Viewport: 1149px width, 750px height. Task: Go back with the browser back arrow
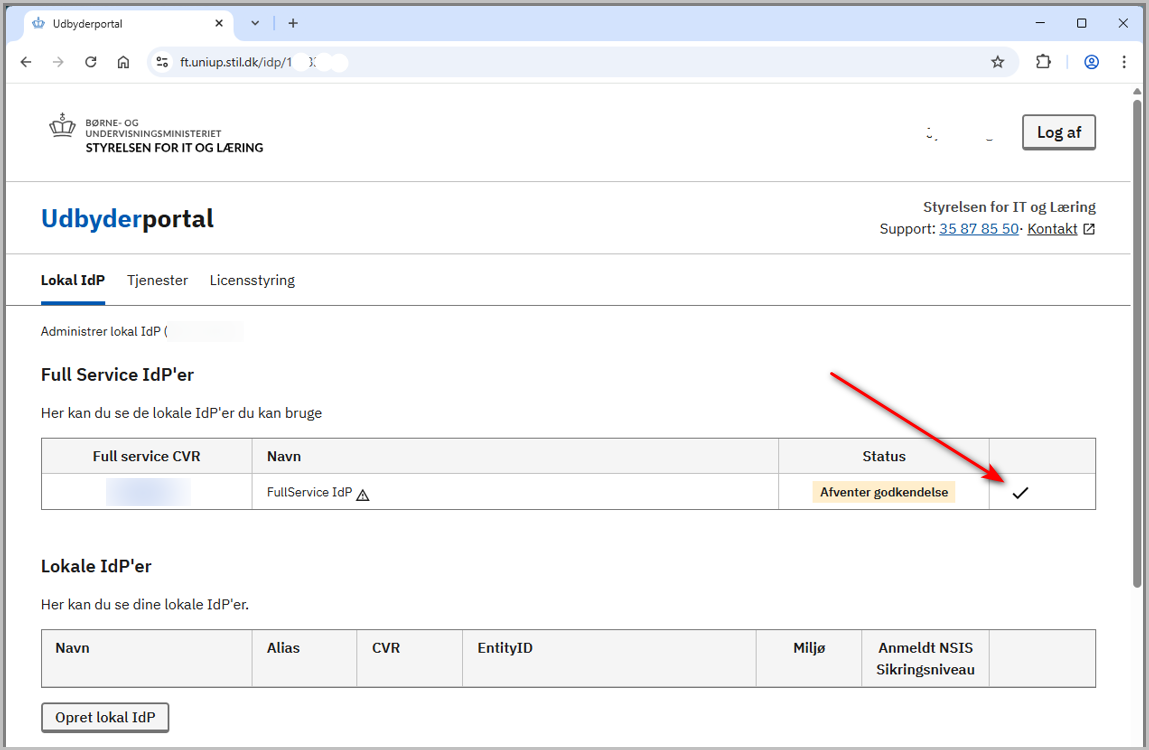26,62
